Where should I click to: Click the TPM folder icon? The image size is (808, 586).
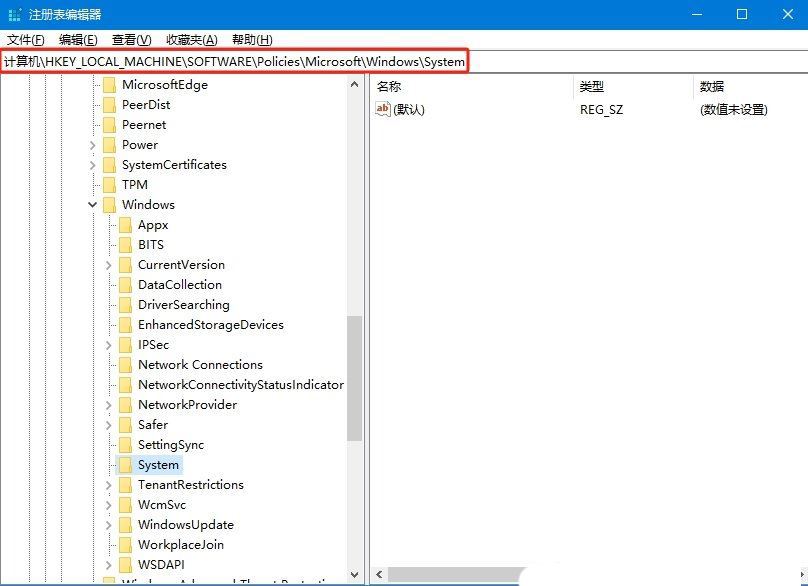click(109, 185)
